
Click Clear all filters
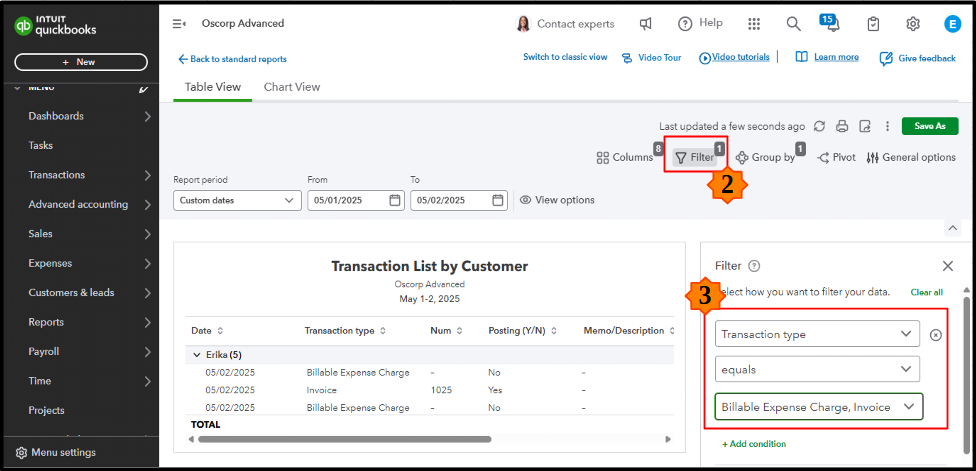point(926,292)
